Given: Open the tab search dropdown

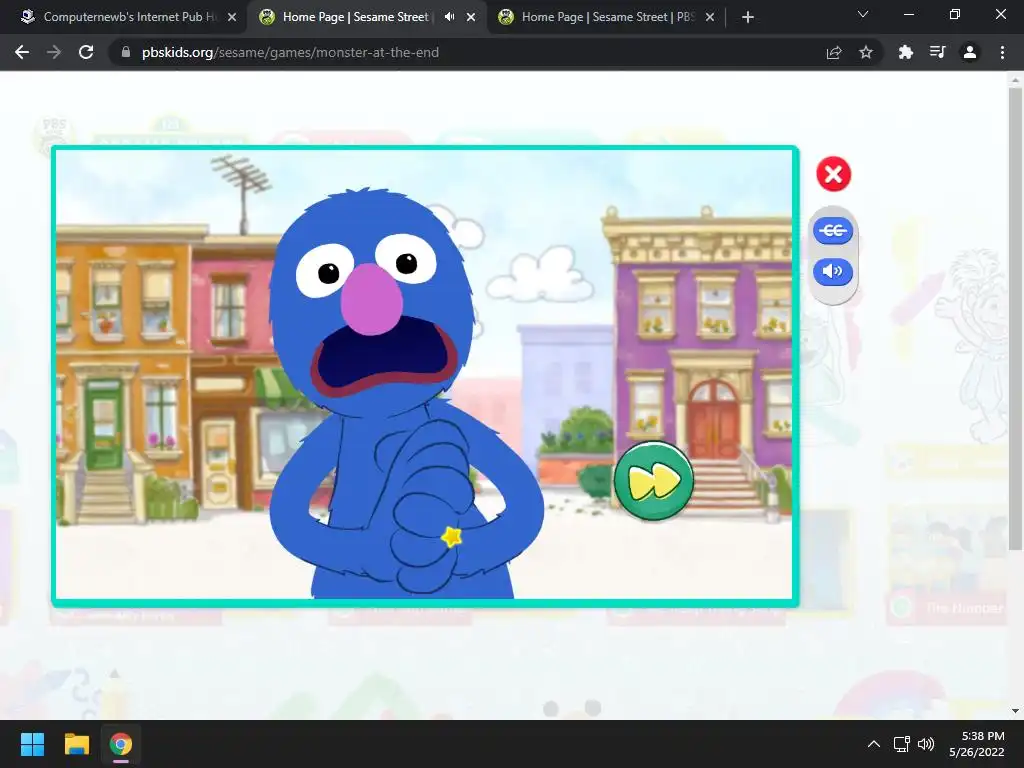Looking at the screenshot, I should 863,14.
